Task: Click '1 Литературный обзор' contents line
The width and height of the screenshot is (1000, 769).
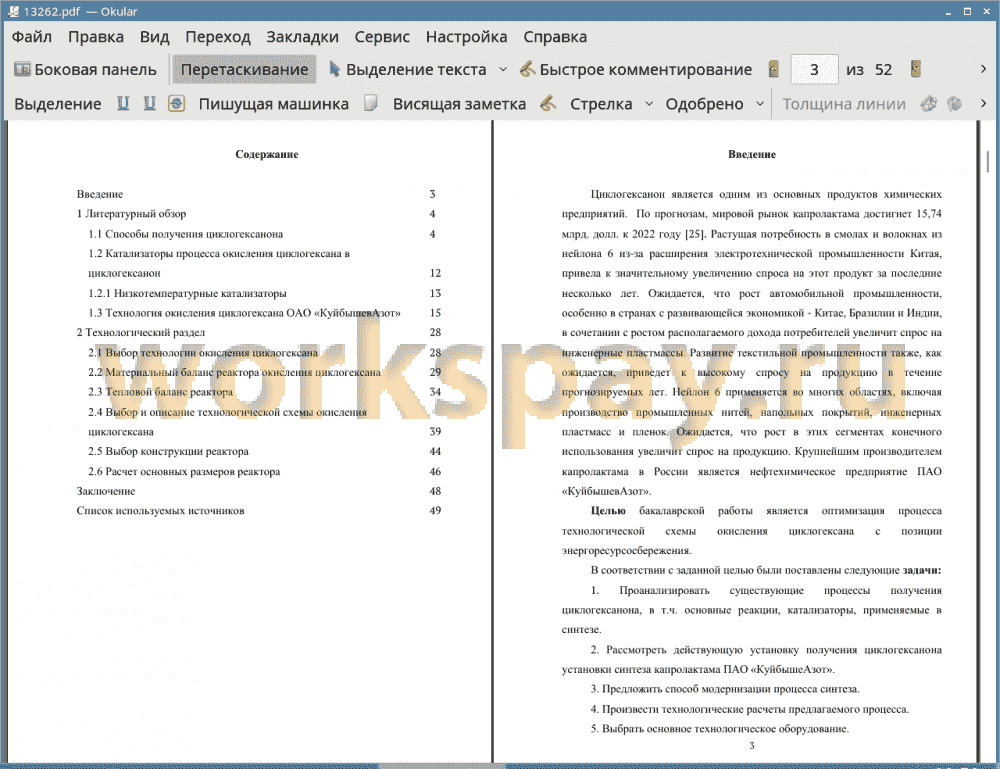Action: 131,214
